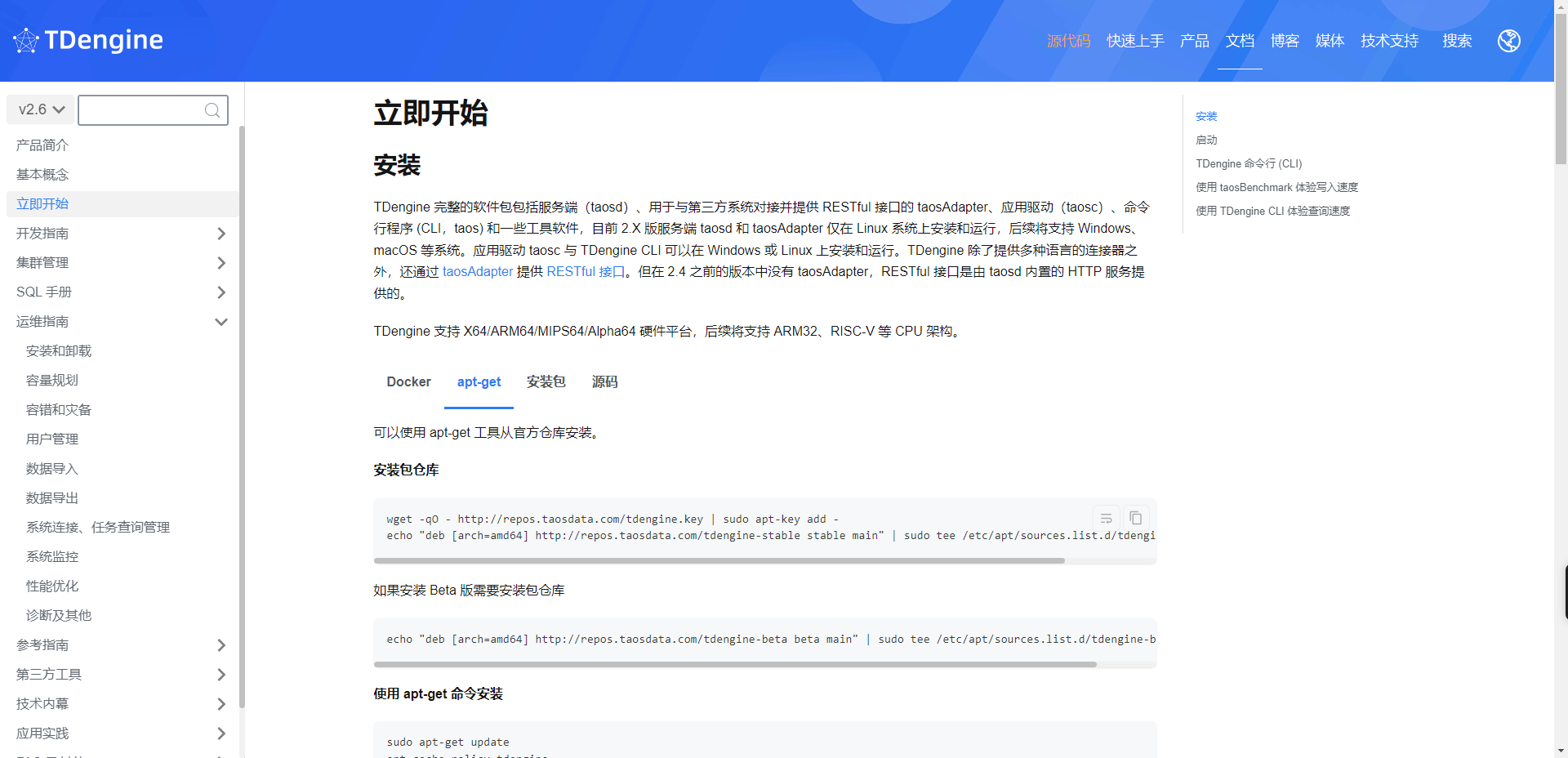The image size is (1568, 758).
Task: Click the sidebar search input field
Action: pyautogui.click(x=153, y=110)
